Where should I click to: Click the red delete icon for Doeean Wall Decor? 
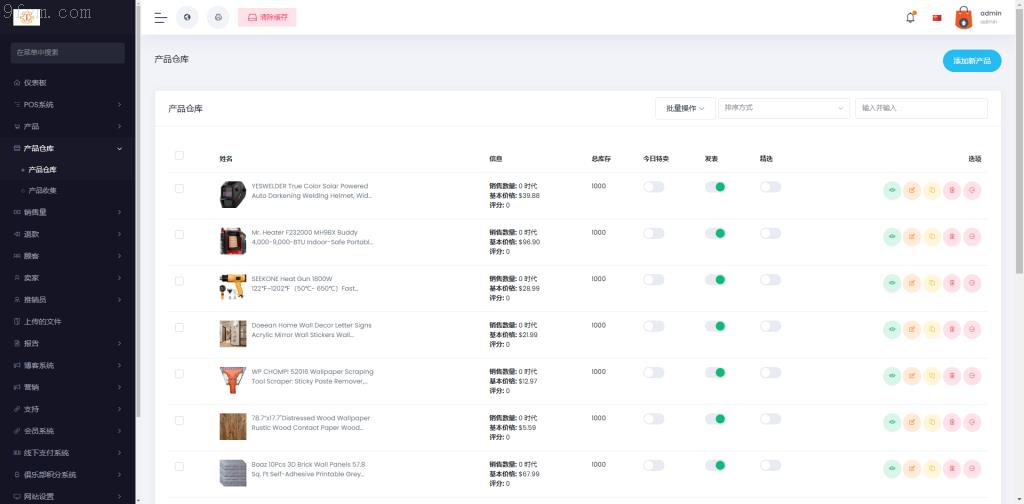(951, 329)
